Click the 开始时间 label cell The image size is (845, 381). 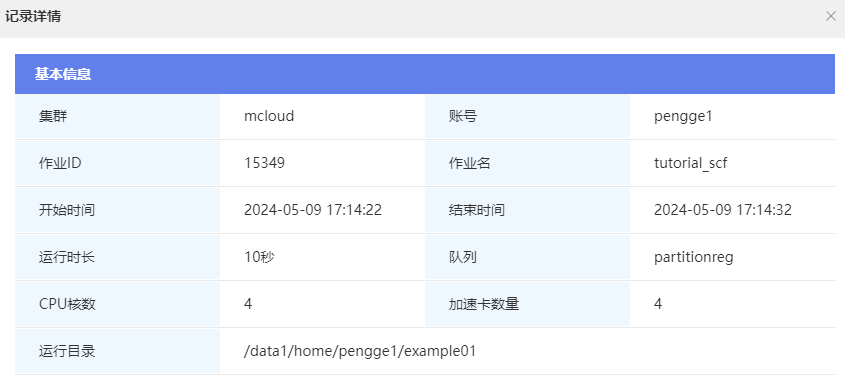tap(117, 210)
